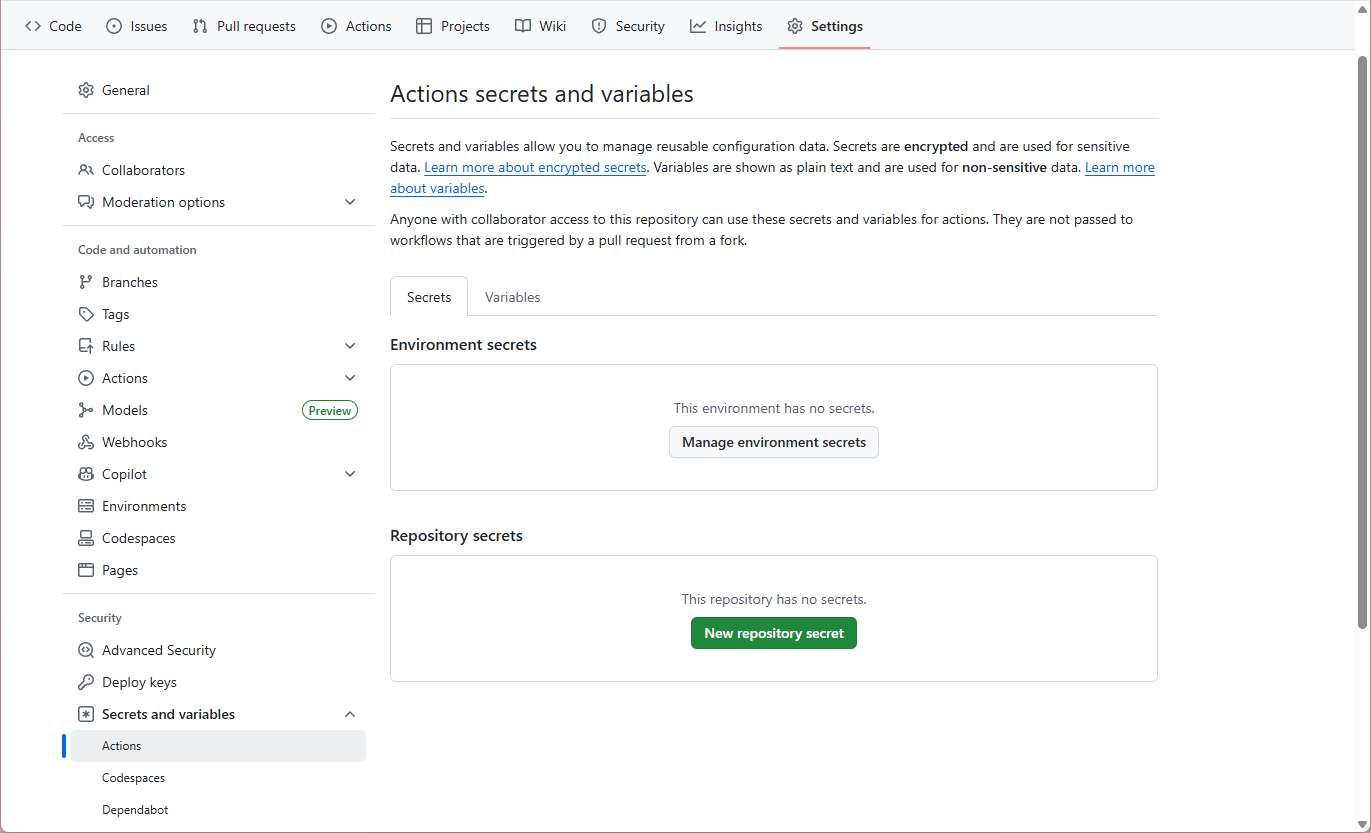
Task: Click New repository secret button
Action: point(773,632)
